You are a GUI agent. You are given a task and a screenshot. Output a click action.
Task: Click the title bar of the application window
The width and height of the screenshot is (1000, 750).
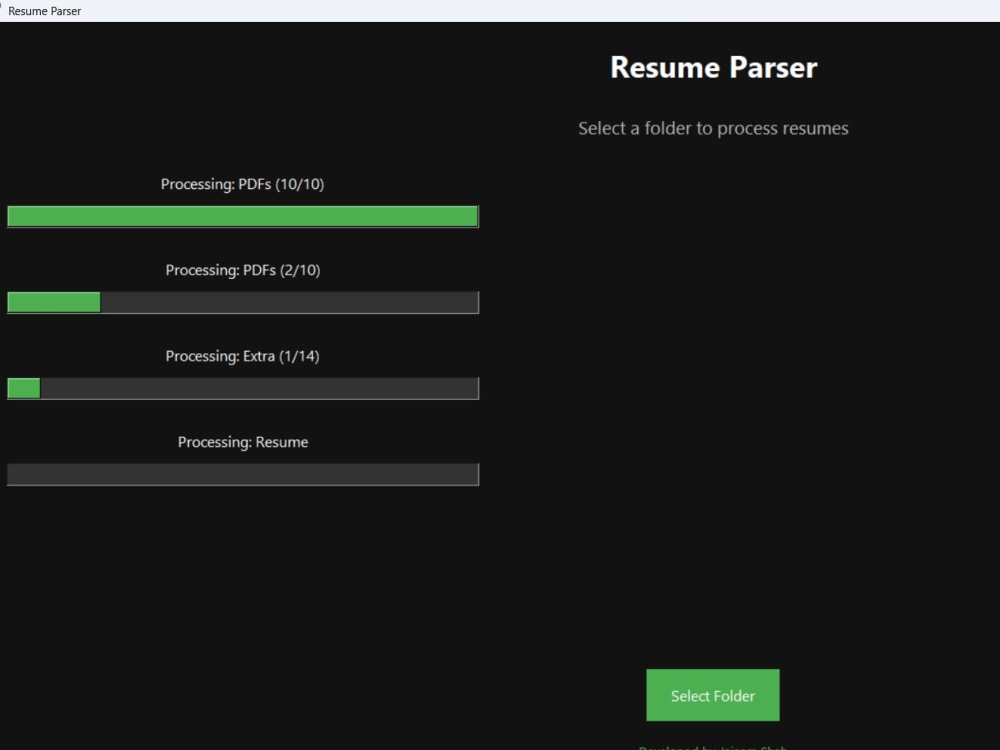[x=400, y=10]
